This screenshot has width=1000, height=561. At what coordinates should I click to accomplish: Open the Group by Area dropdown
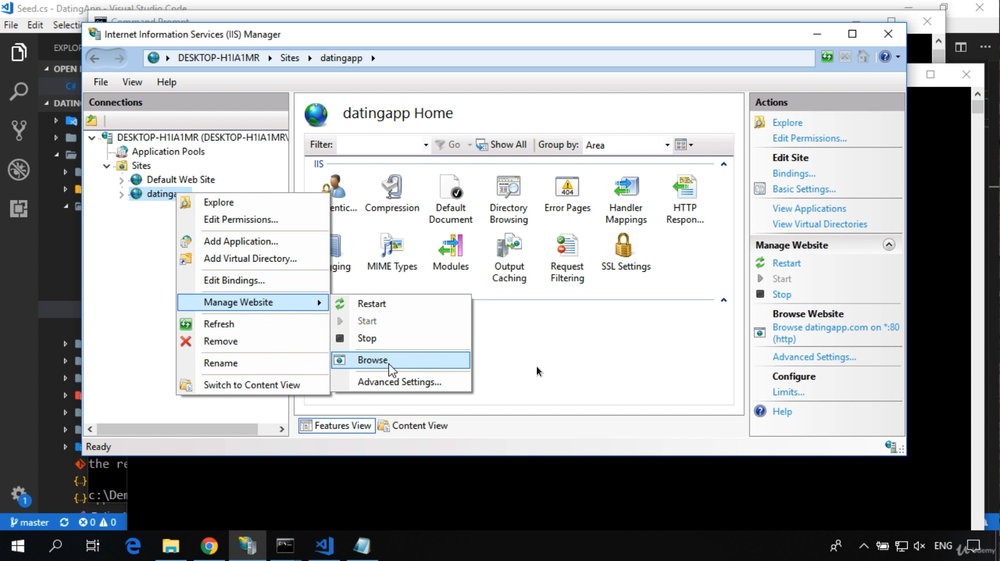667,145
